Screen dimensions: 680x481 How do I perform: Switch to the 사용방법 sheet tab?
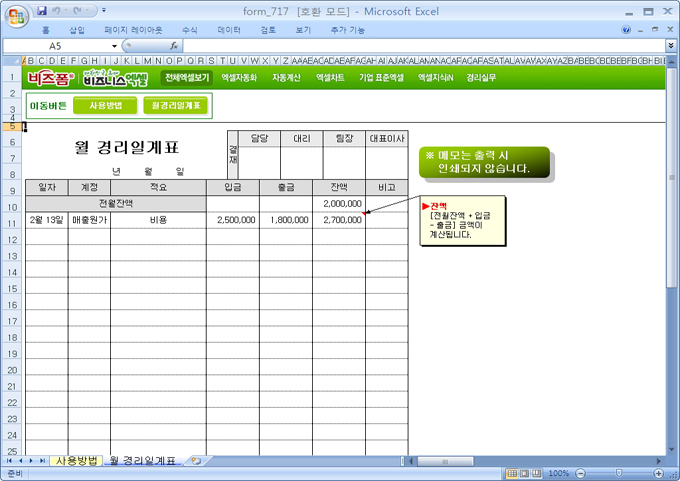click(x=76, y=461)
